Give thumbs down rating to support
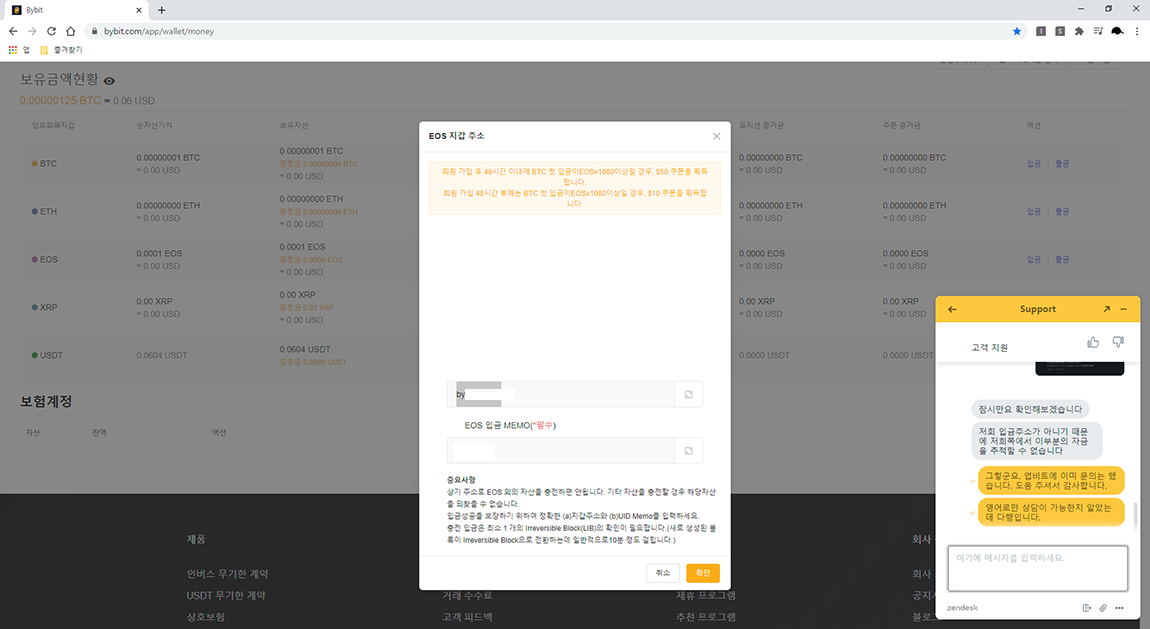 pos(1118,342)
